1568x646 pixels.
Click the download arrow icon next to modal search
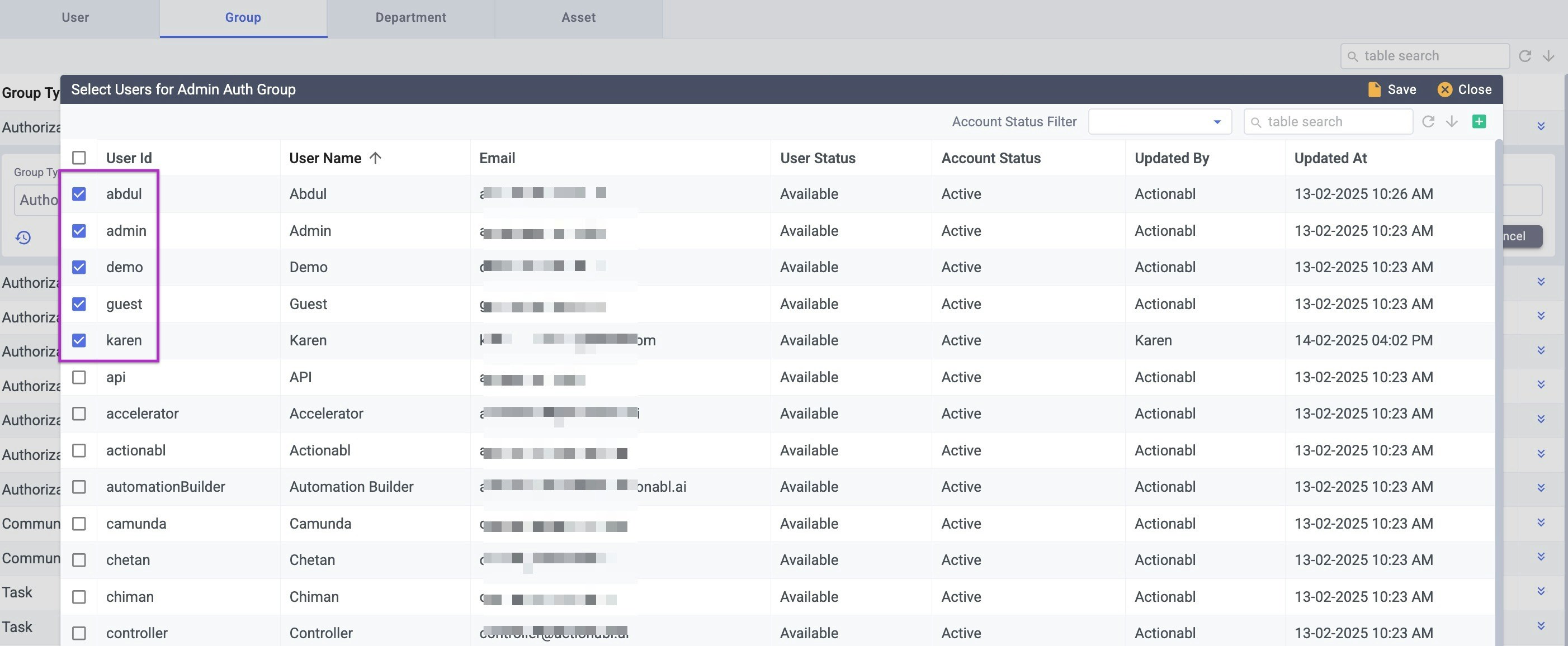(x=1452, y=121)
